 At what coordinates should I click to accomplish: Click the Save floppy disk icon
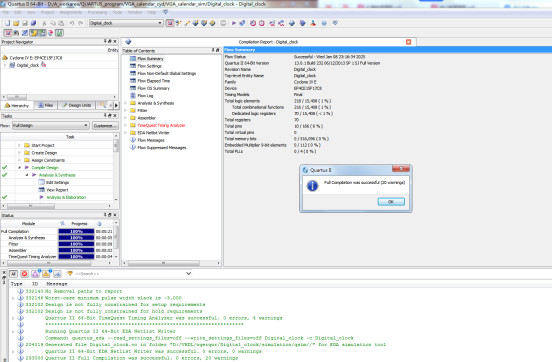[x=25, y=23]
